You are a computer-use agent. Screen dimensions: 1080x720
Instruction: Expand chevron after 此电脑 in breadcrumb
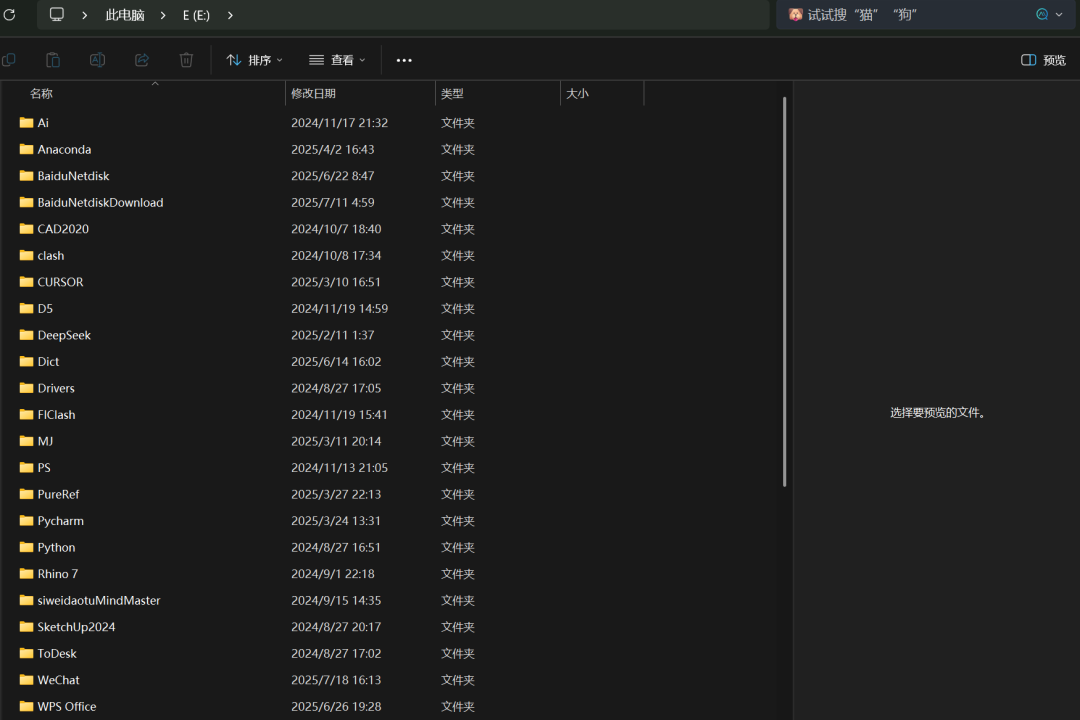point(163,15)
